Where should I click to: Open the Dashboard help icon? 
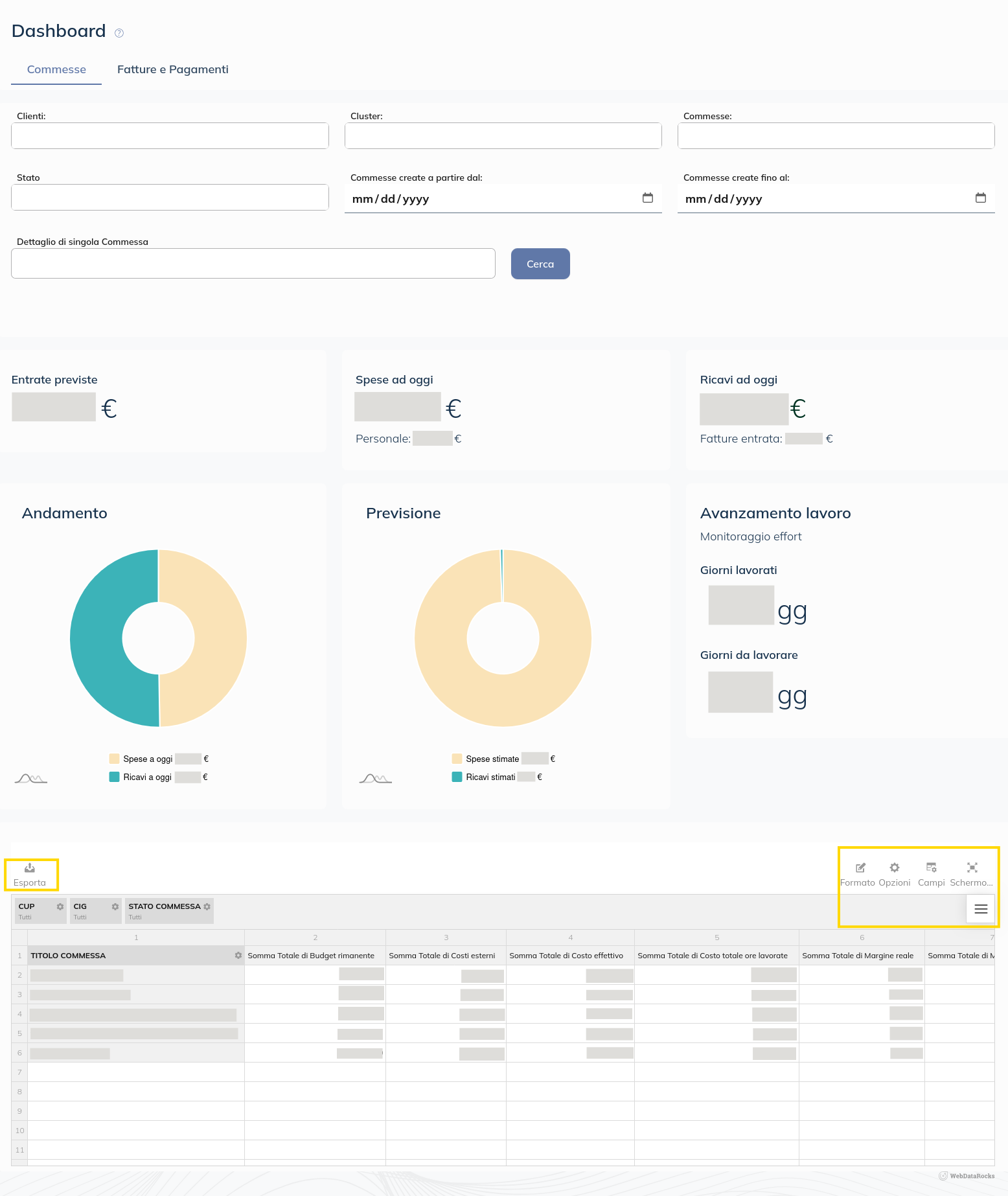point(119,33)
